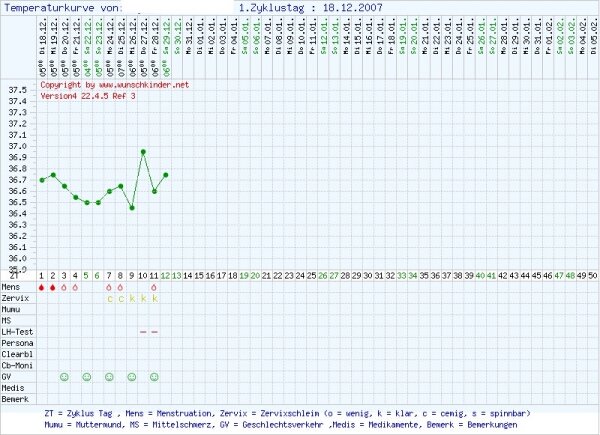The image size is (600, 435).
Task: Click the Temperaturkurve von name field
Action: point(180,7)
